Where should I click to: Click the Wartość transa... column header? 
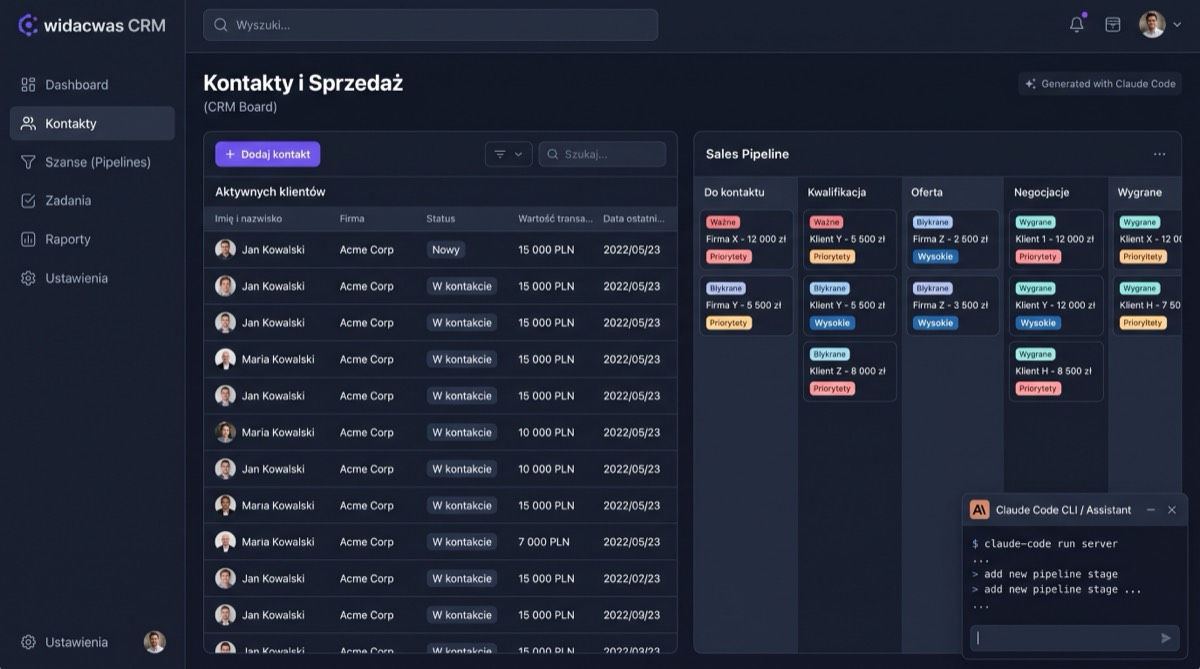[555, 219]
